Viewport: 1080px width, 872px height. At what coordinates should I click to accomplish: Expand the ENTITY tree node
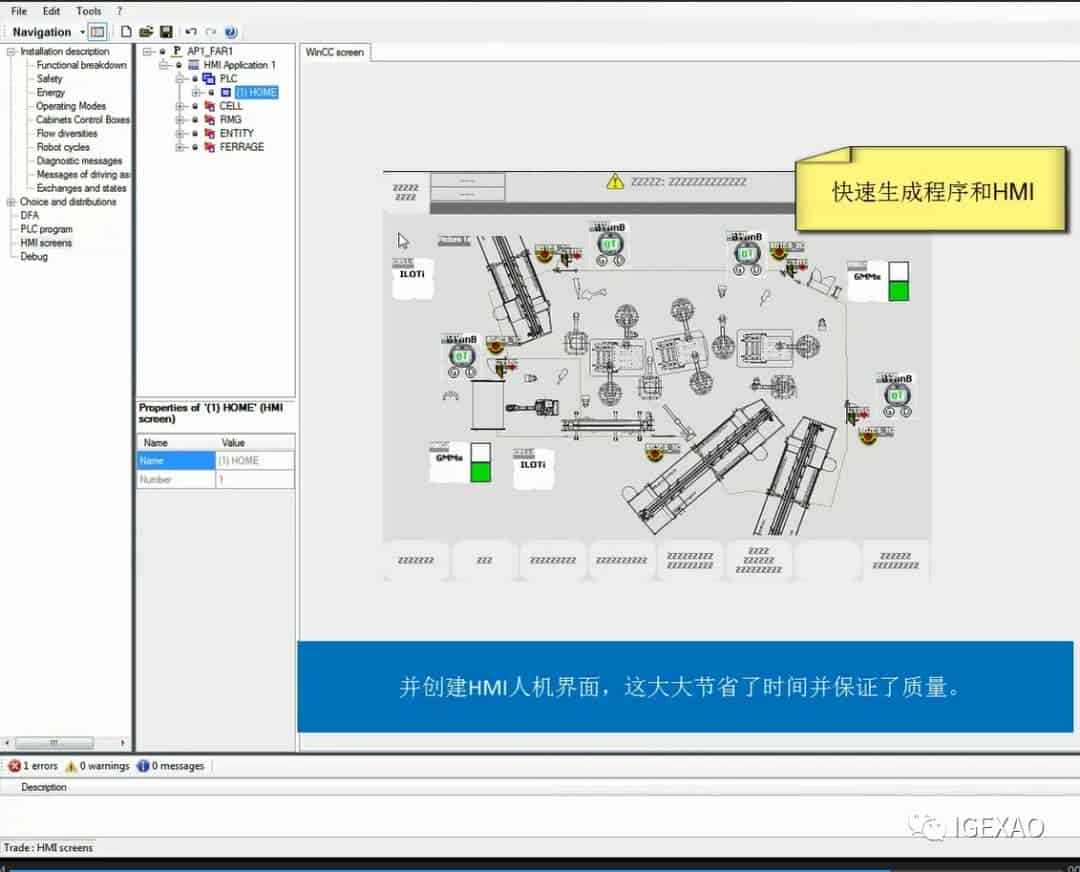[180, 134]
